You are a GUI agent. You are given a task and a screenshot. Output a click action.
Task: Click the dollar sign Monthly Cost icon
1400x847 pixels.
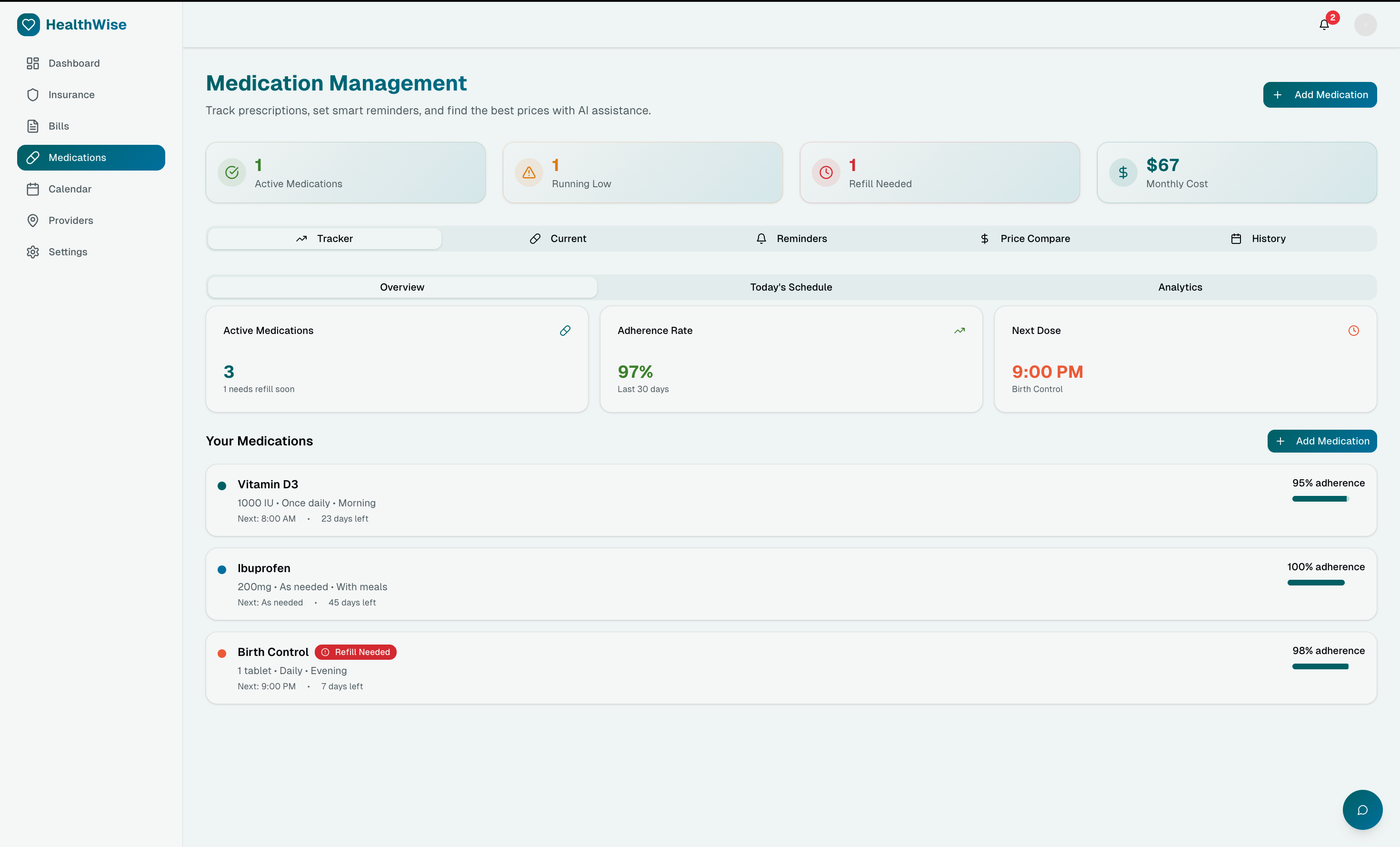coord(1123,172)
